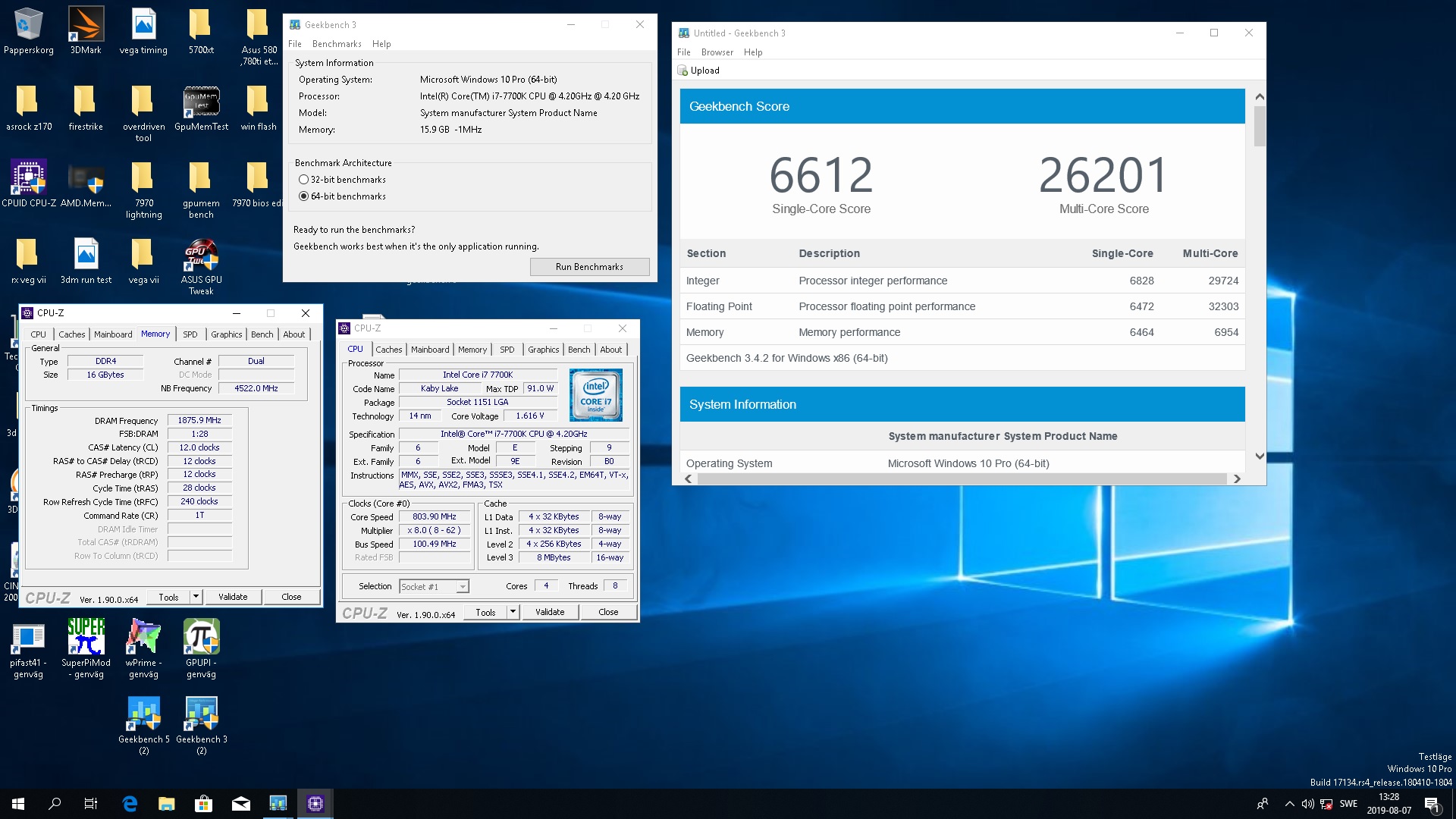Screen dimensions: 1456x819
Task: Open the vega timing image file
Action: pyautogui.click(x=143, y=31)
